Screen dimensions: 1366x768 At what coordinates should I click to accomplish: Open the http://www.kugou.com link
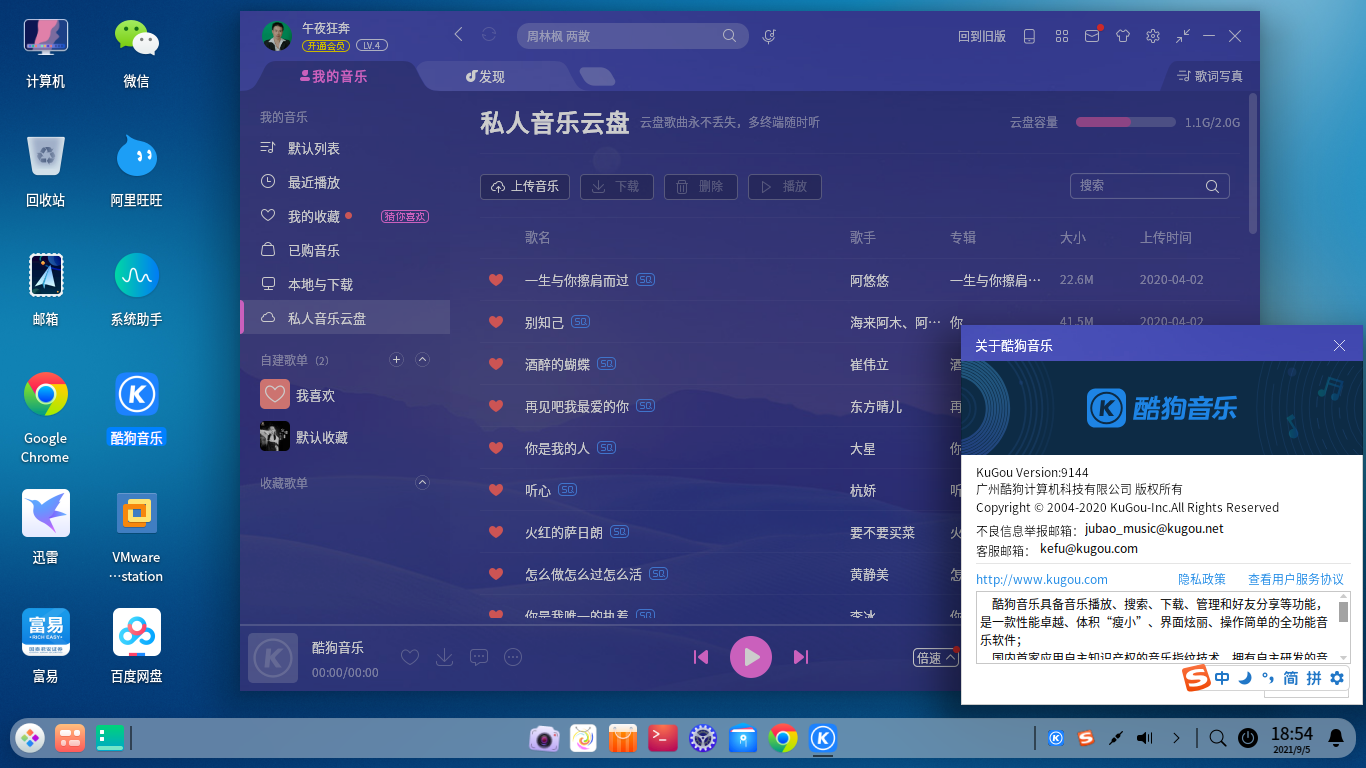[x=1042, y=579]
